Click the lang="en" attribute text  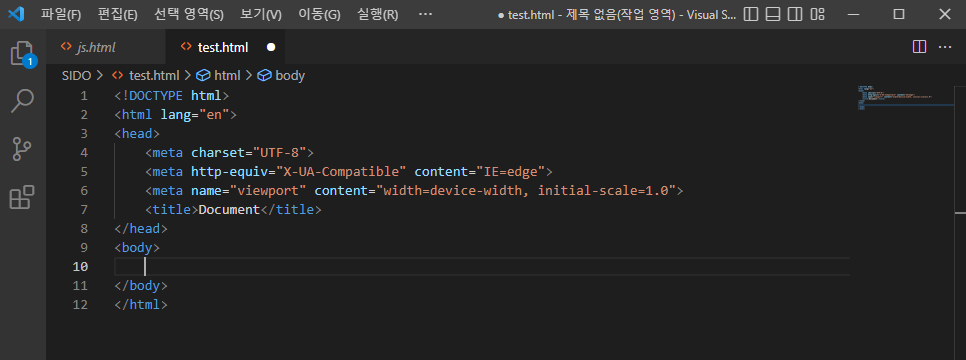[195, 115]
